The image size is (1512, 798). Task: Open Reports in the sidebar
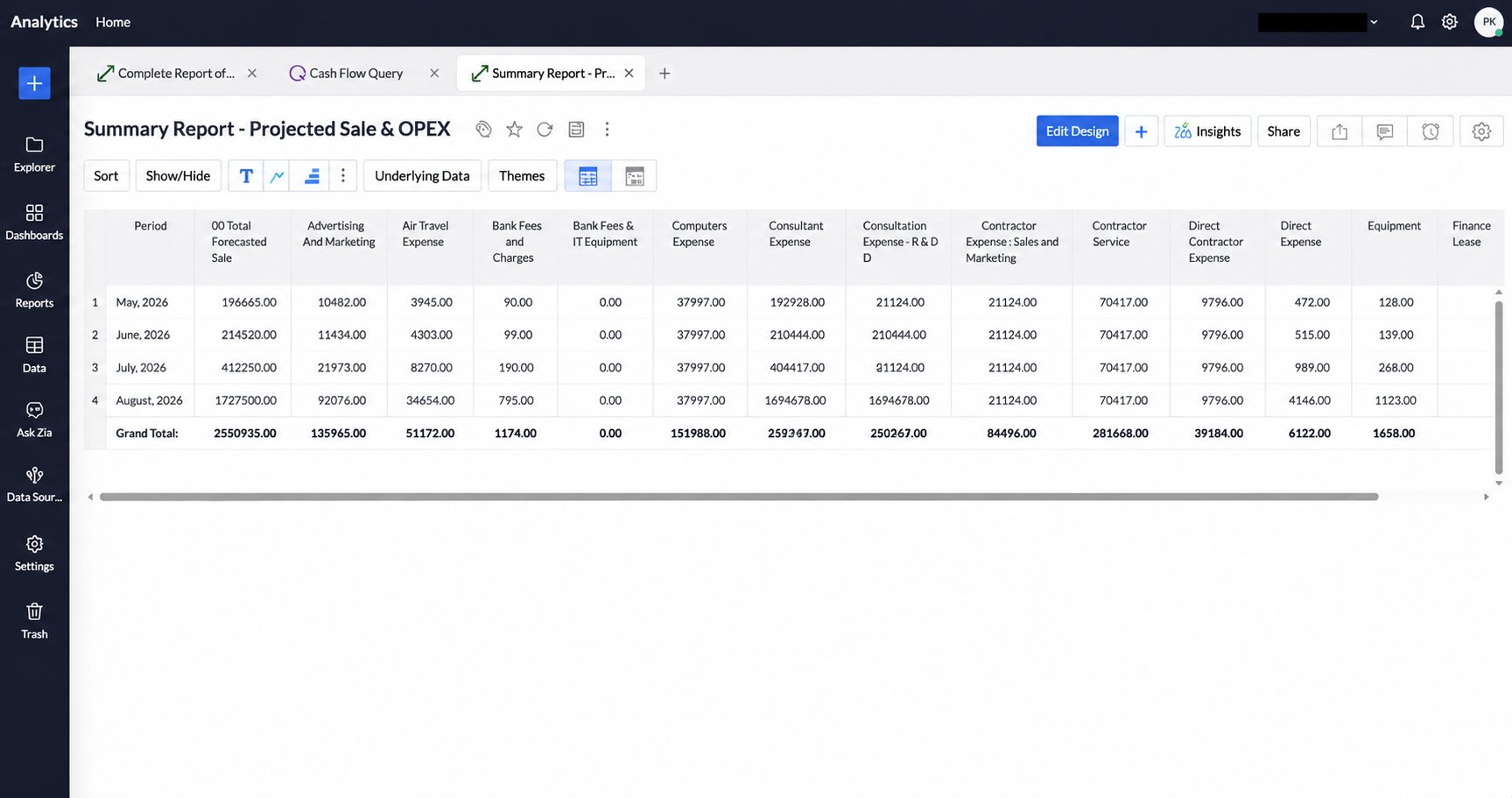click(34, 290)
